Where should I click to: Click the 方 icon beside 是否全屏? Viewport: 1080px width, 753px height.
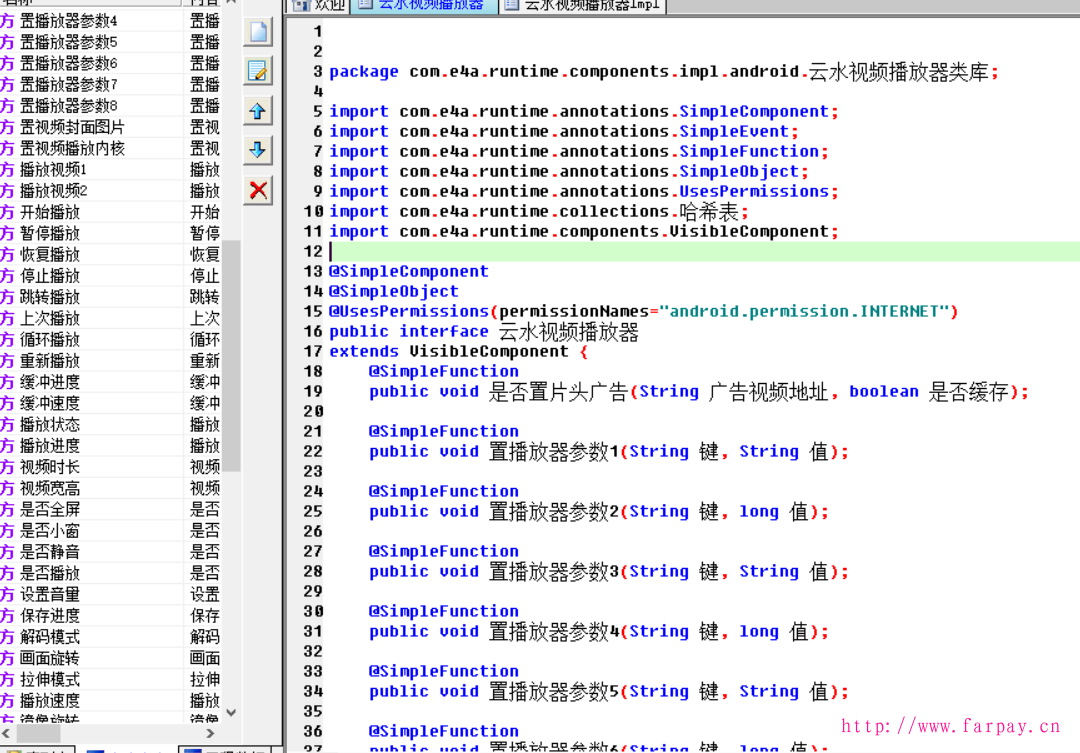8,509
